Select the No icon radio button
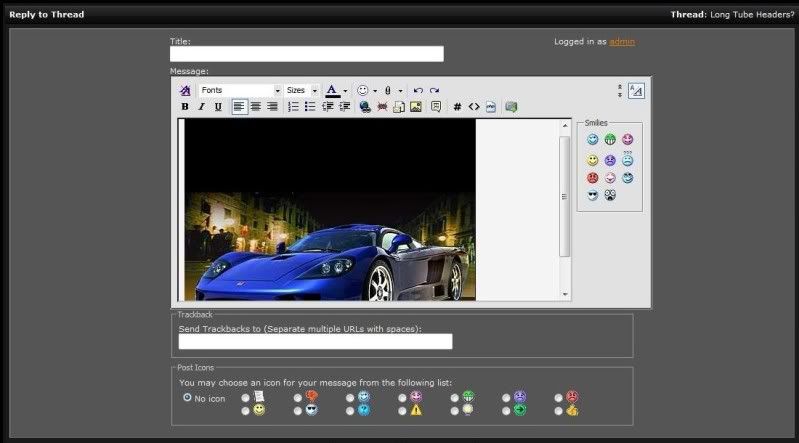Screen dimensions: 799x443 pyautogui.click(x=187, y=398)
